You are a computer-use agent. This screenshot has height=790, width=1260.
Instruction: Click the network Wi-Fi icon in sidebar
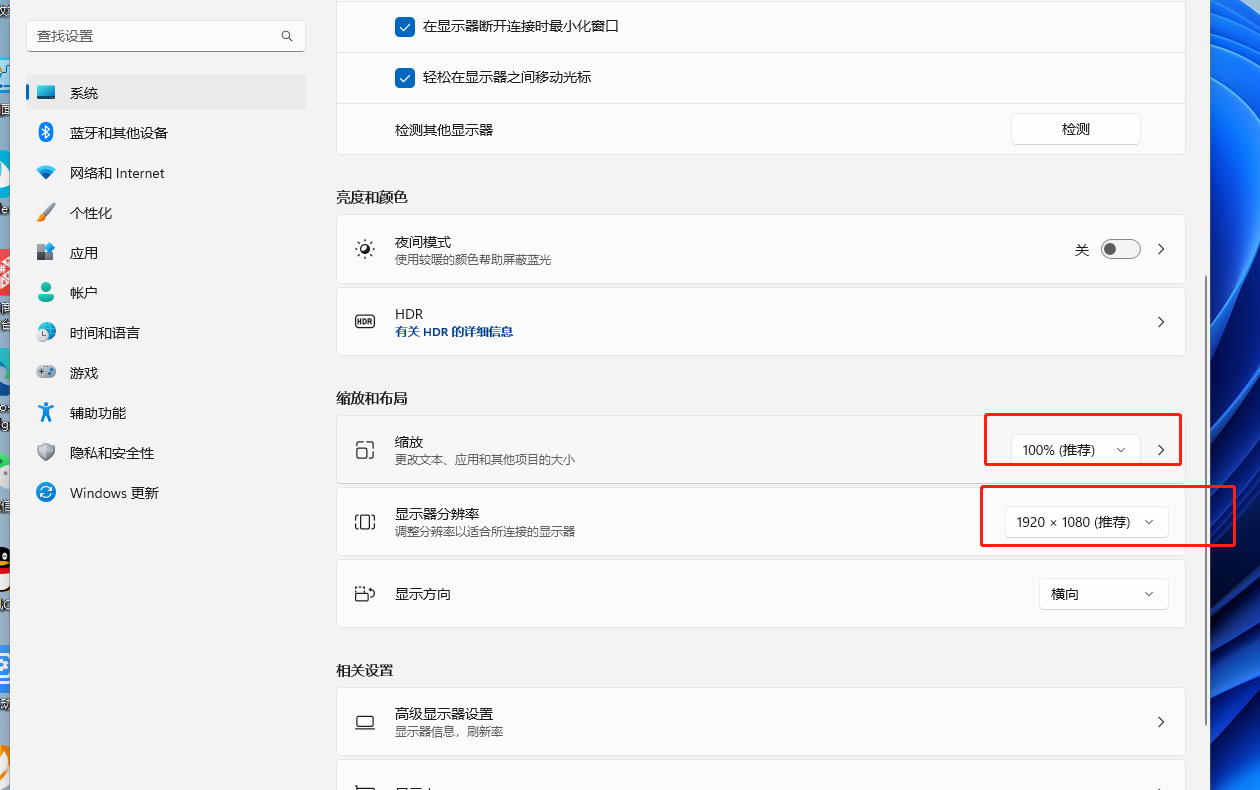click(x=45, y=172)
